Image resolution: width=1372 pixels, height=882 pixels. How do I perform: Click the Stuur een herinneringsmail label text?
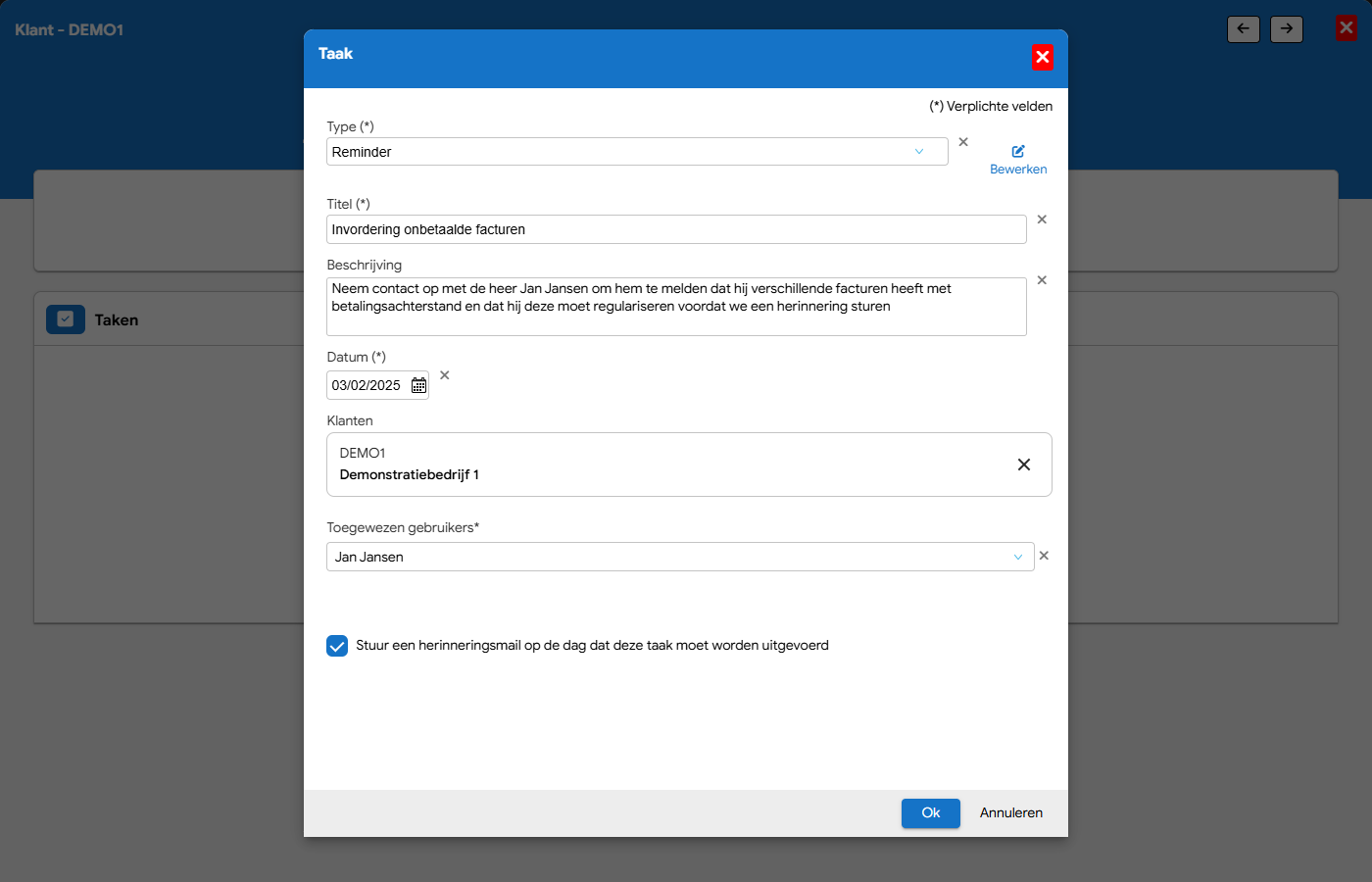pos(592,646)
